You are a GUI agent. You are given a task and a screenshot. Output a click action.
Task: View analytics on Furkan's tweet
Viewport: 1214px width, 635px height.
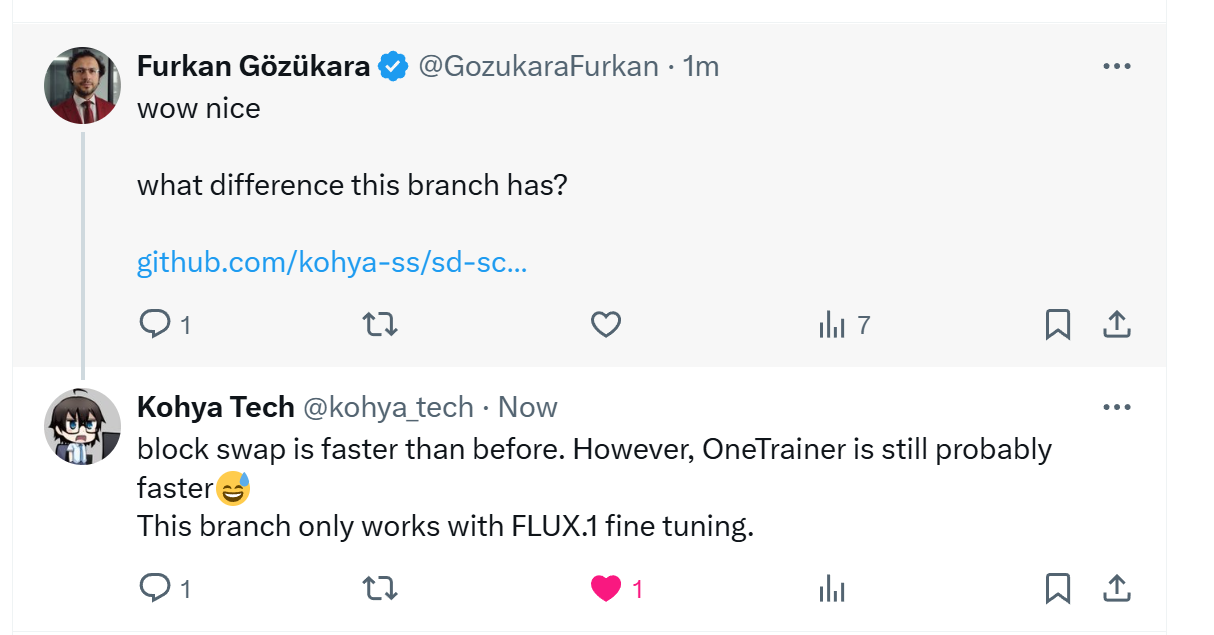[x=833, y=324]
